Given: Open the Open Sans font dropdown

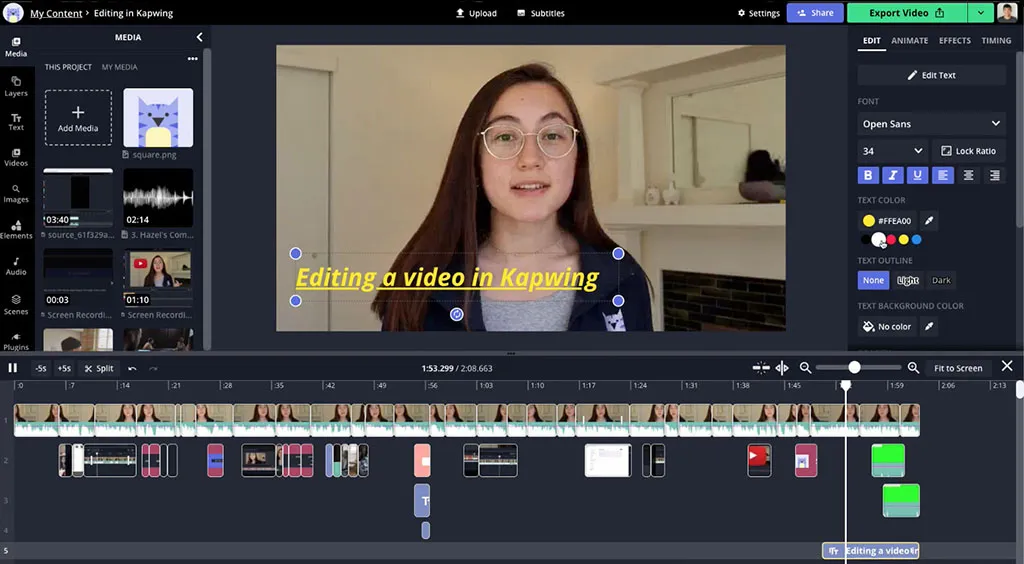Looking at the screenshot, I should click(x=931, y=124).
